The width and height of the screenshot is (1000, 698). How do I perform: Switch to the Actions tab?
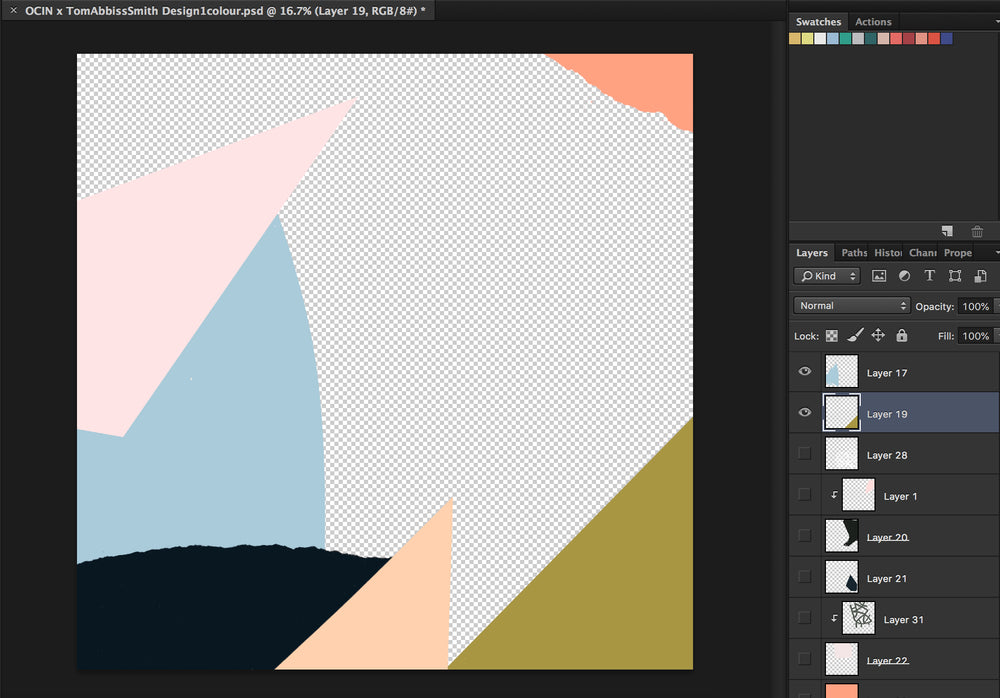point(873,22)
